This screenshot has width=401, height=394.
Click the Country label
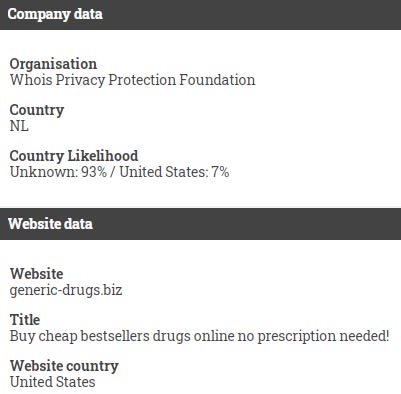pos(37,110)
